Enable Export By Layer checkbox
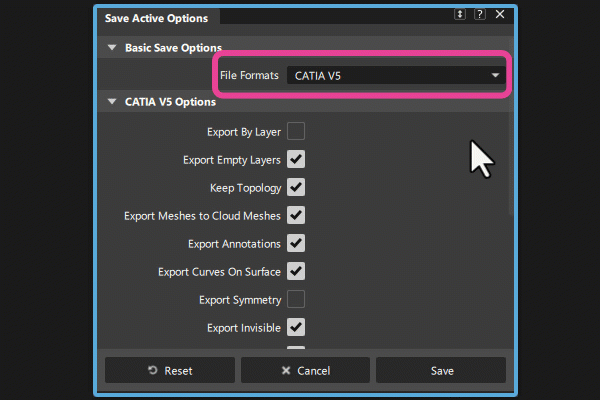Image resolution: width=600 pixels, height=400 pixels. pyautogui.click(x=296, y=131)
